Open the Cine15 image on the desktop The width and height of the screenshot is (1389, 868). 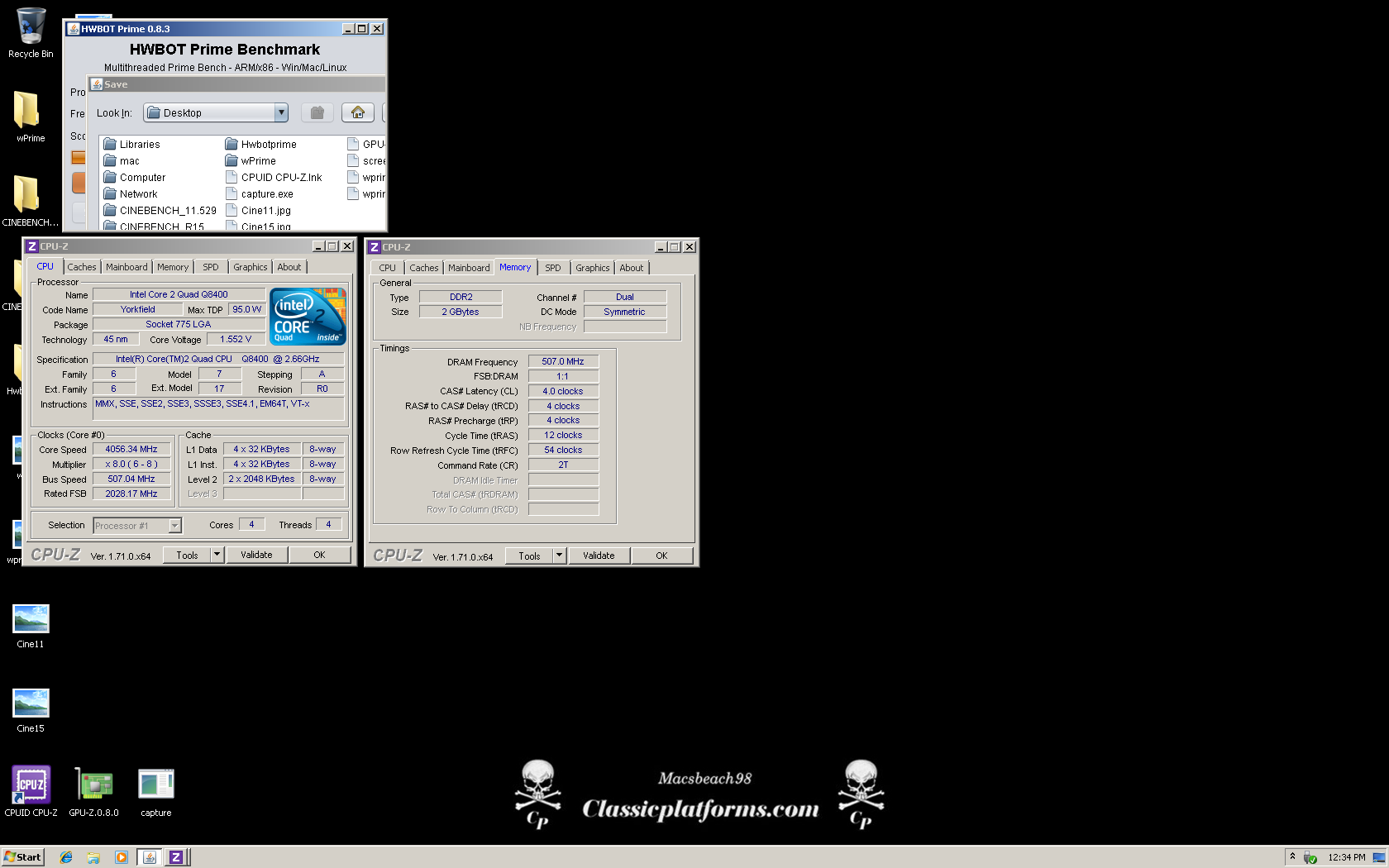(31, 710)
